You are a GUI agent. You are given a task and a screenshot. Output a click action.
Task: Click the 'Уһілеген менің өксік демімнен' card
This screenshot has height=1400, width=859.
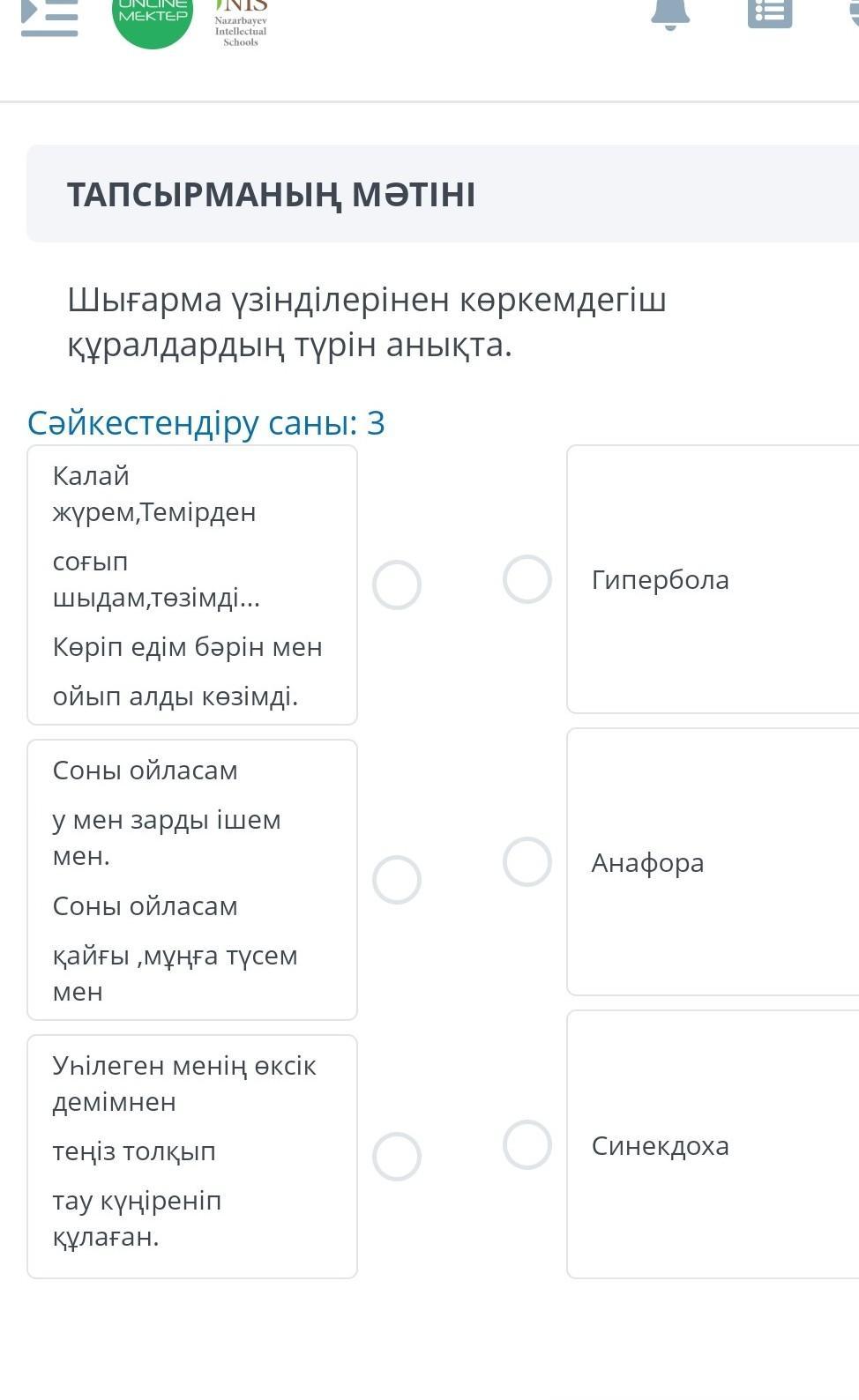pos(192,1157)
